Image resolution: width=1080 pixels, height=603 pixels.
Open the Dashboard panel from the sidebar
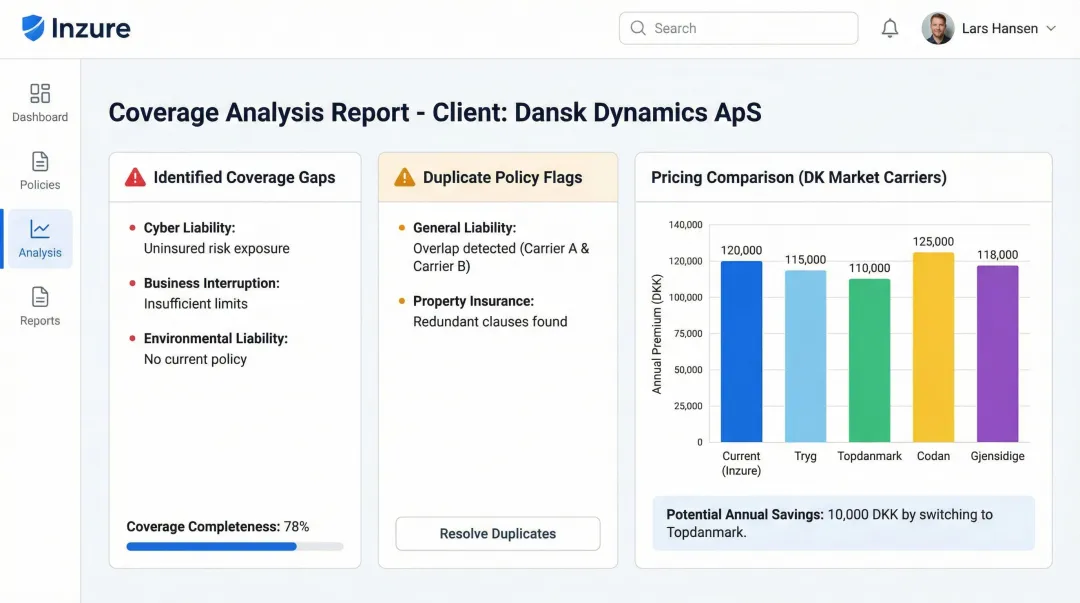coord(40,100)
